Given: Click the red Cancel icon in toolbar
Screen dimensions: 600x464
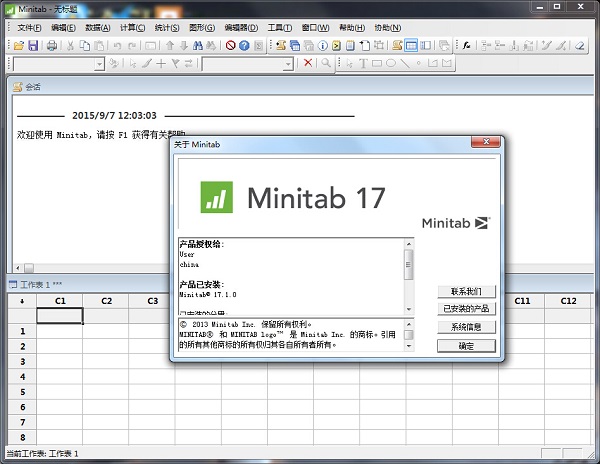Looking at the screenshot, I should [x=230, y=46].
